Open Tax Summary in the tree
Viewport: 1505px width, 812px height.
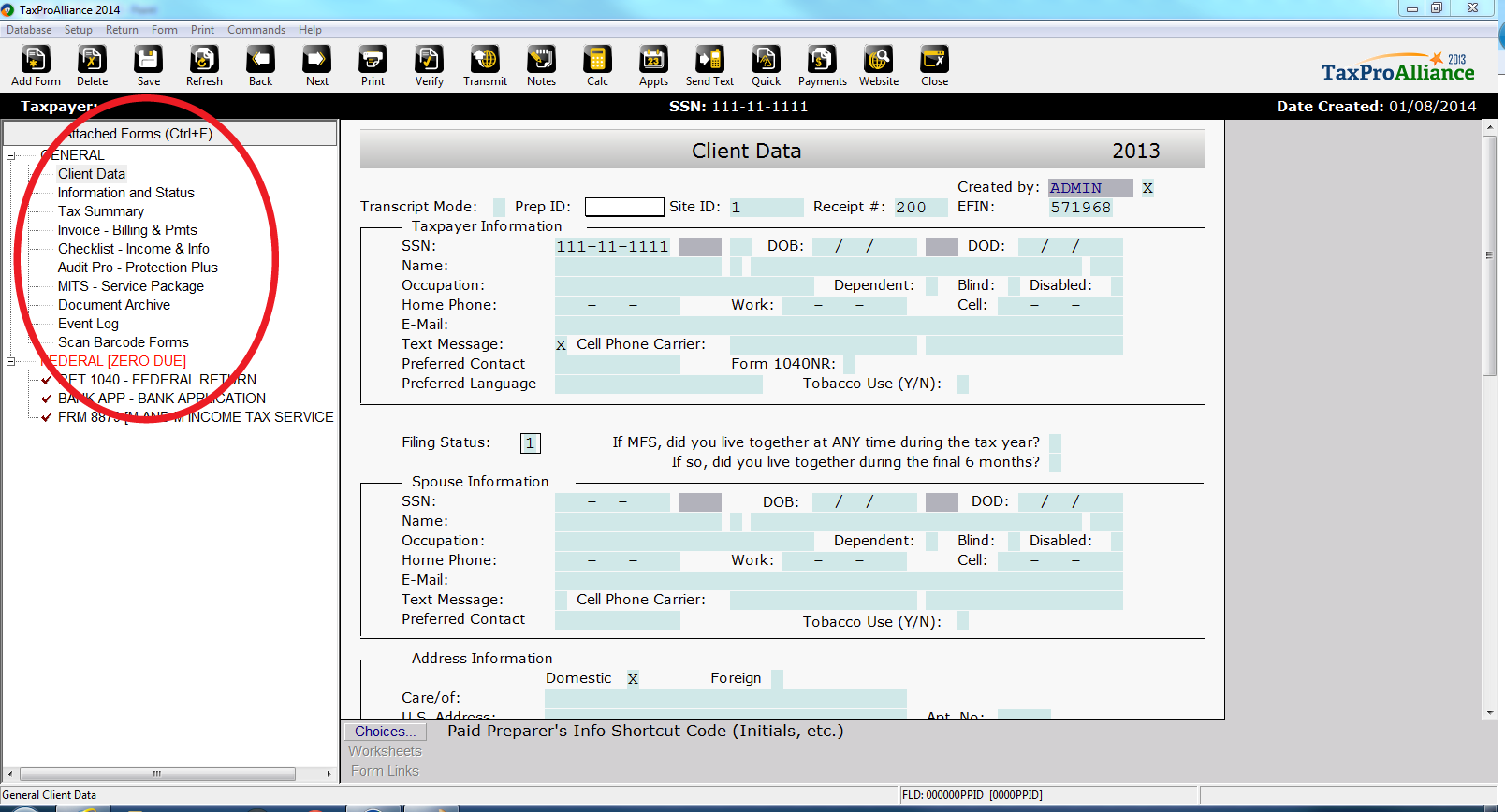pos(101,211)
